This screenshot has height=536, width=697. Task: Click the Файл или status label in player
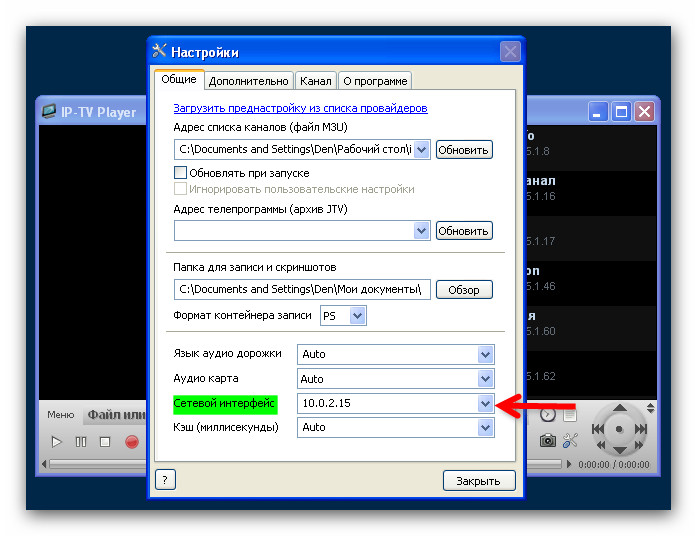pos(116,415)
